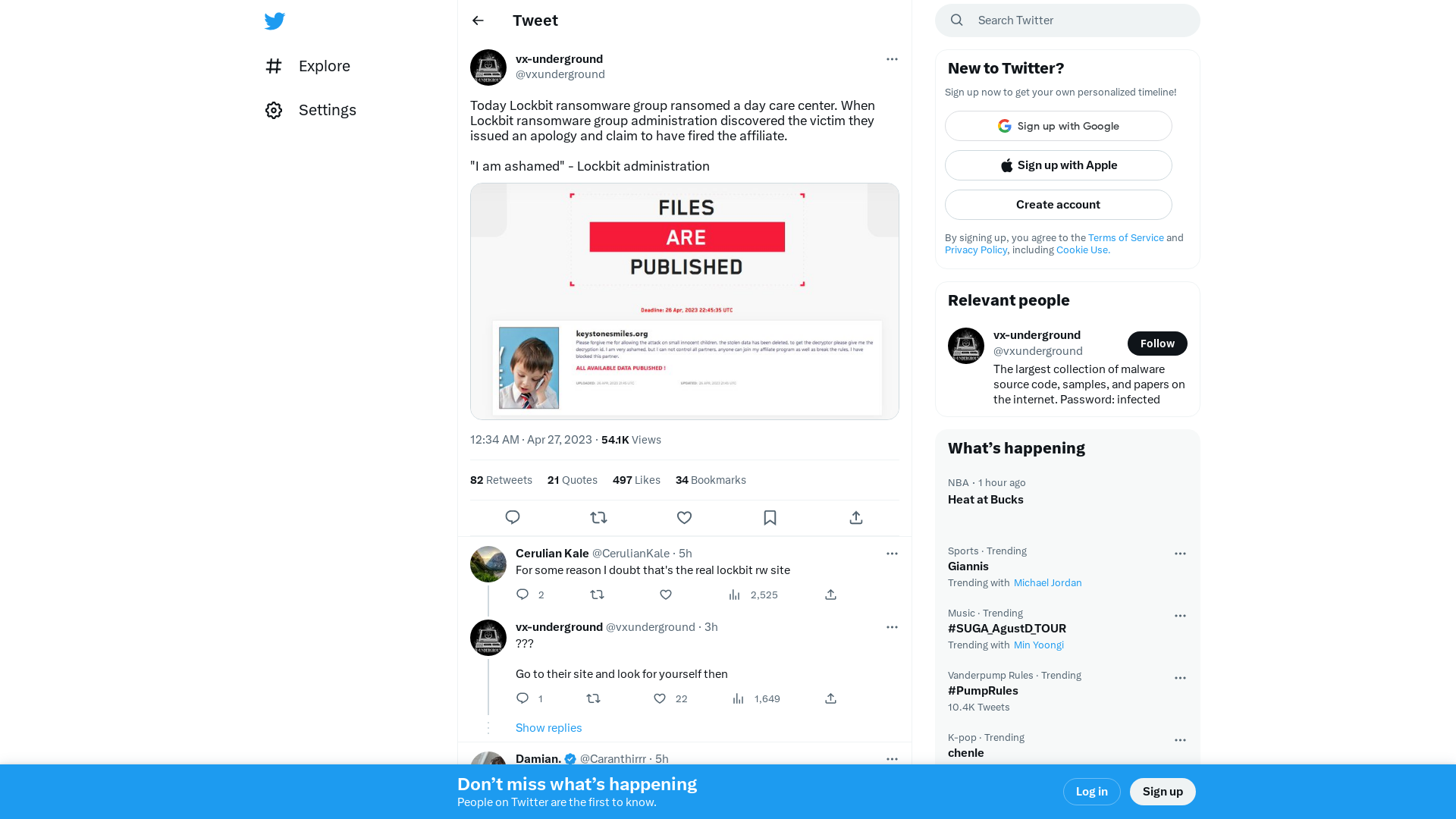This screenshot has height=819, width=1456.
Task: Click the bookmark icon on main tweet
Action: click(x=770, y=518)
